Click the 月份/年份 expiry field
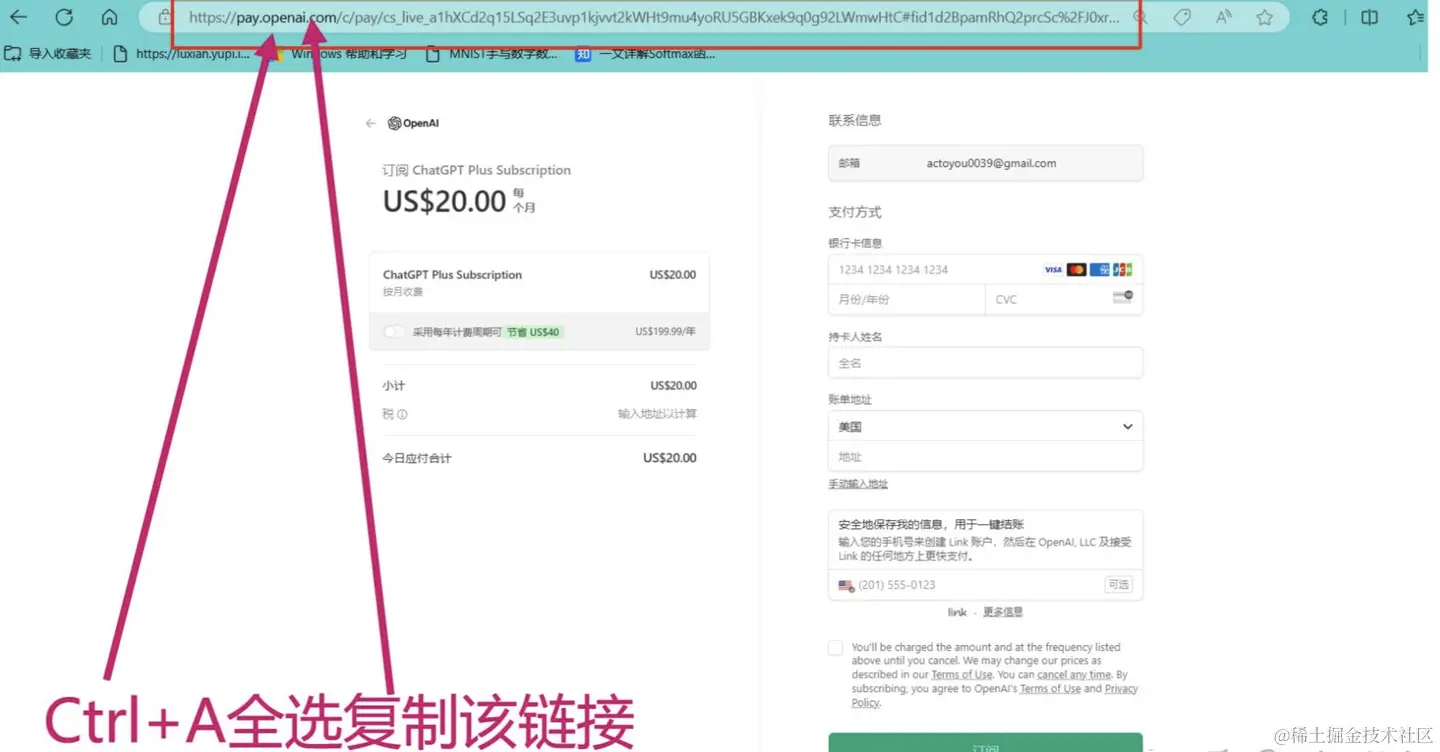 point(907,299)
